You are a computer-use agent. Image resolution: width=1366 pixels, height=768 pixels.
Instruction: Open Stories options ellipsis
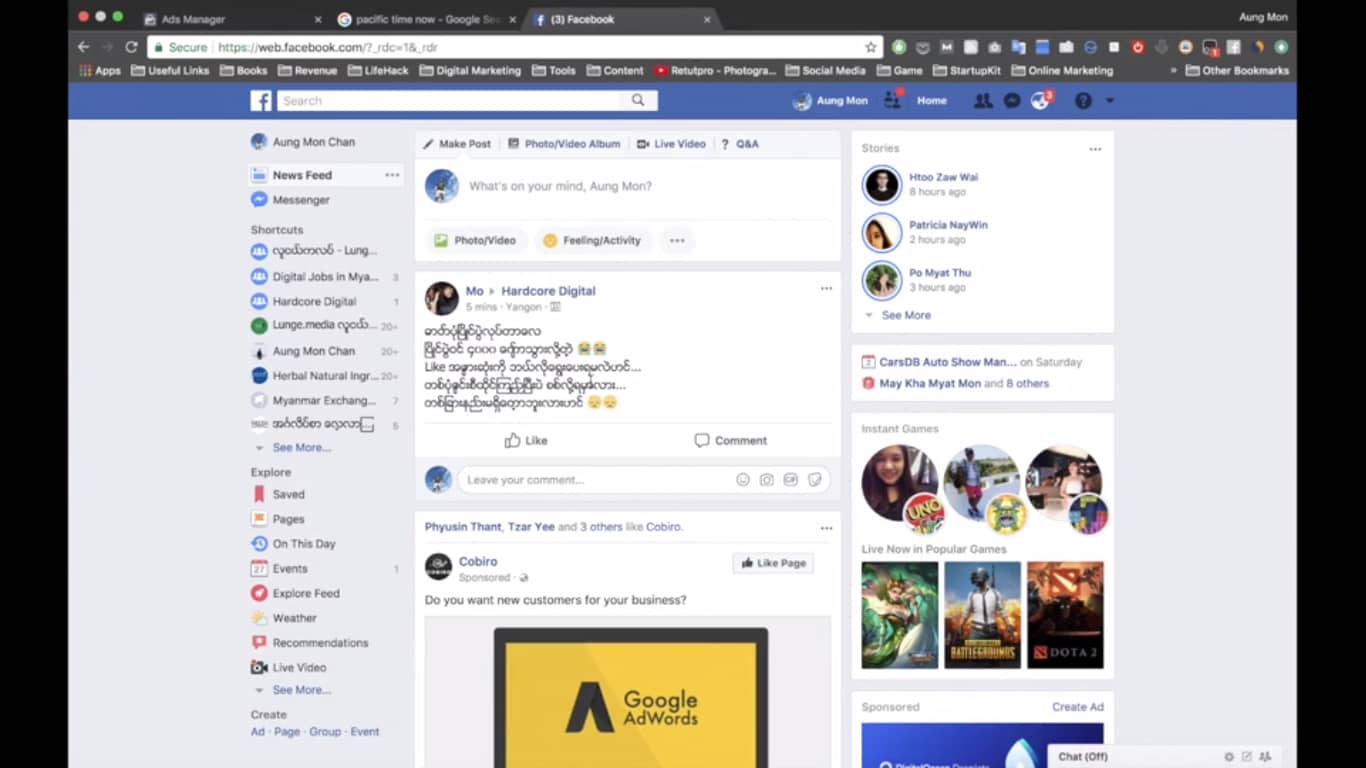1095,149
